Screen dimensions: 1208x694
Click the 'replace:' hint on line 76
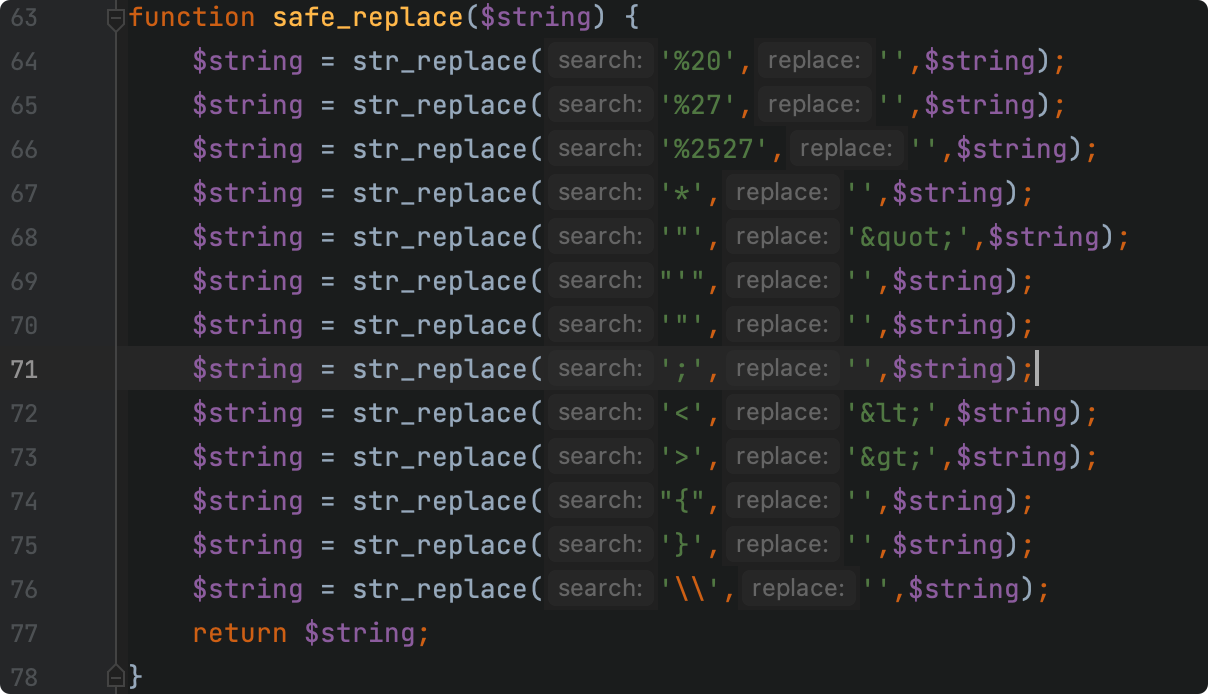click(798, 589)
